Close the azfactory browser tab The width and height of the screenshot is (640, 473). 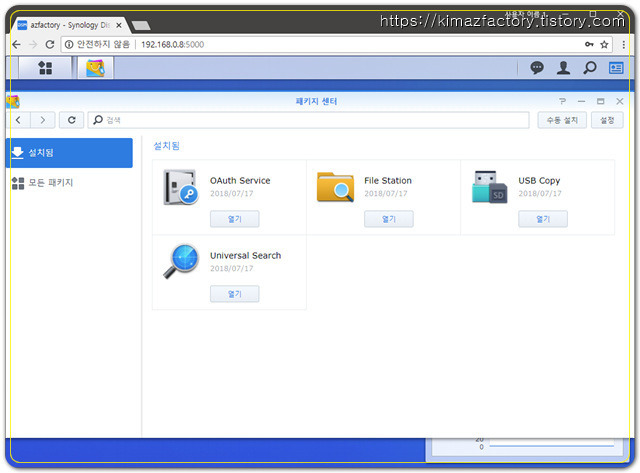click(119, 25)
